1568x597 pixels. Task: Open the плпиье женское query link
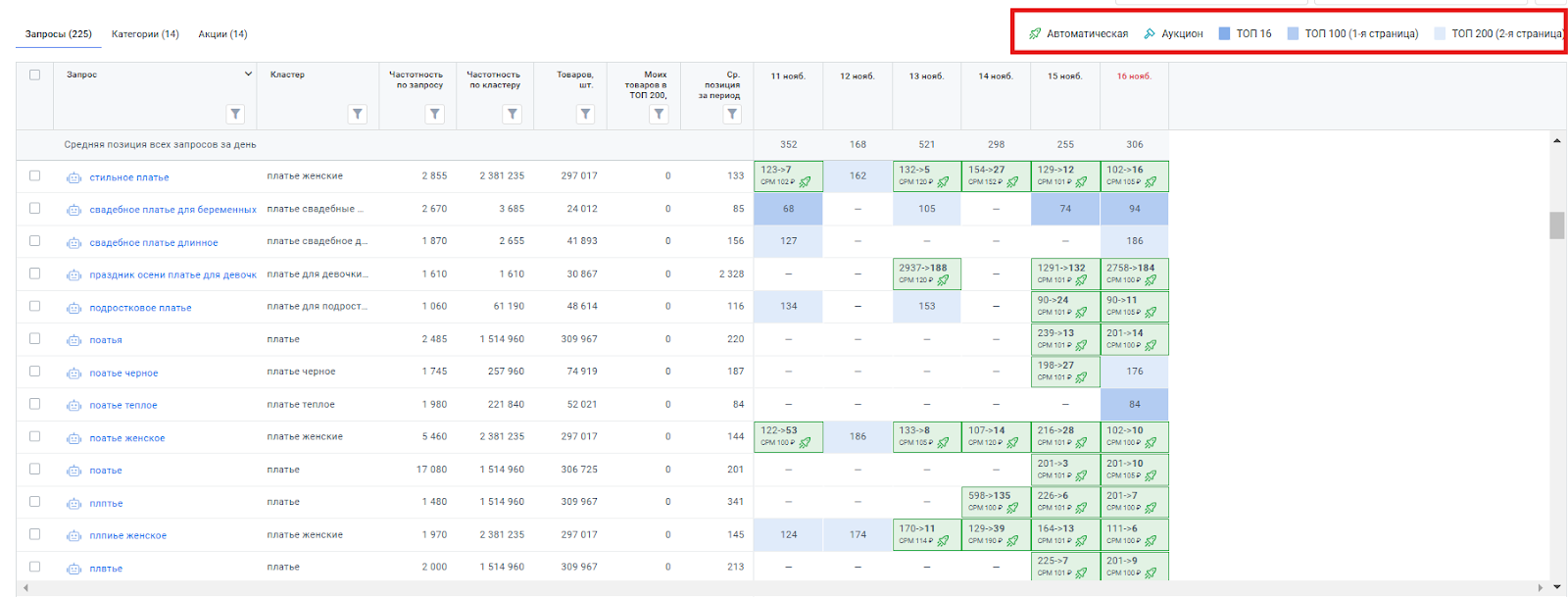pos(127,536)
